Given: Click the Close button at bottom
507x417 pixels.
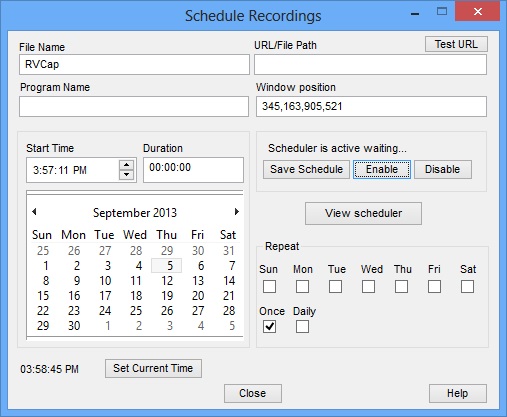Looking at the screenshot, I should click(253, 393).
